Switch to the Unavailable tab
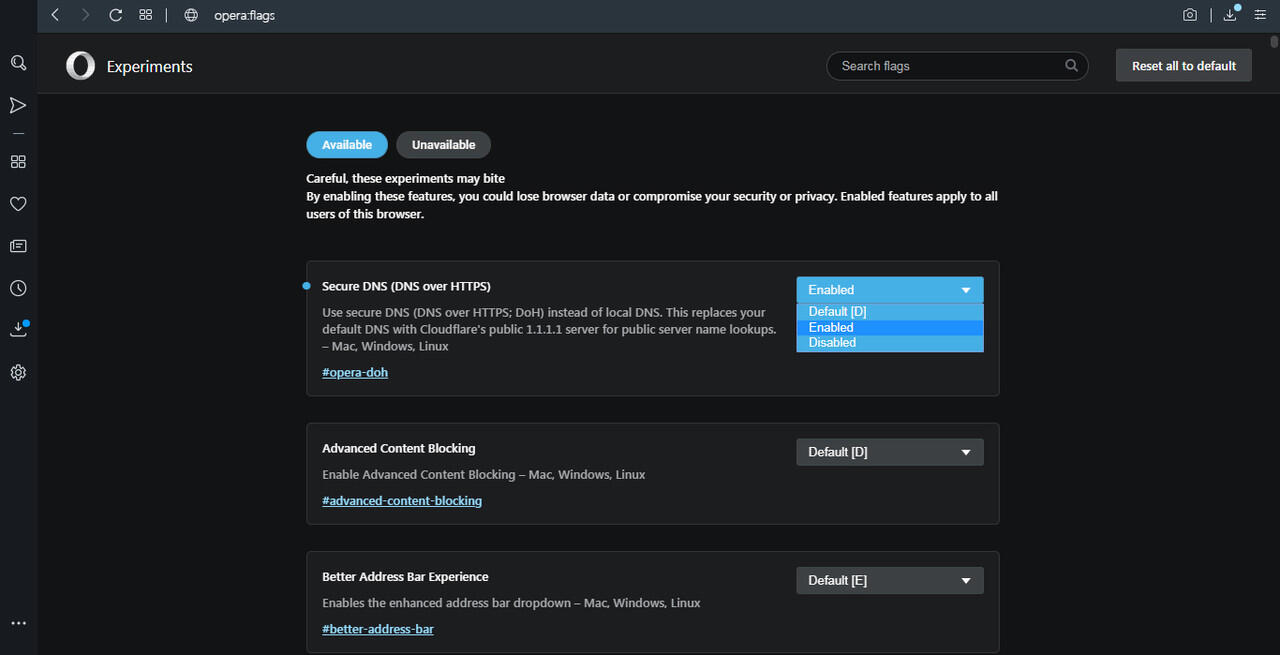Viewport: 1280px width, 655px height. [x=443, y=145]
